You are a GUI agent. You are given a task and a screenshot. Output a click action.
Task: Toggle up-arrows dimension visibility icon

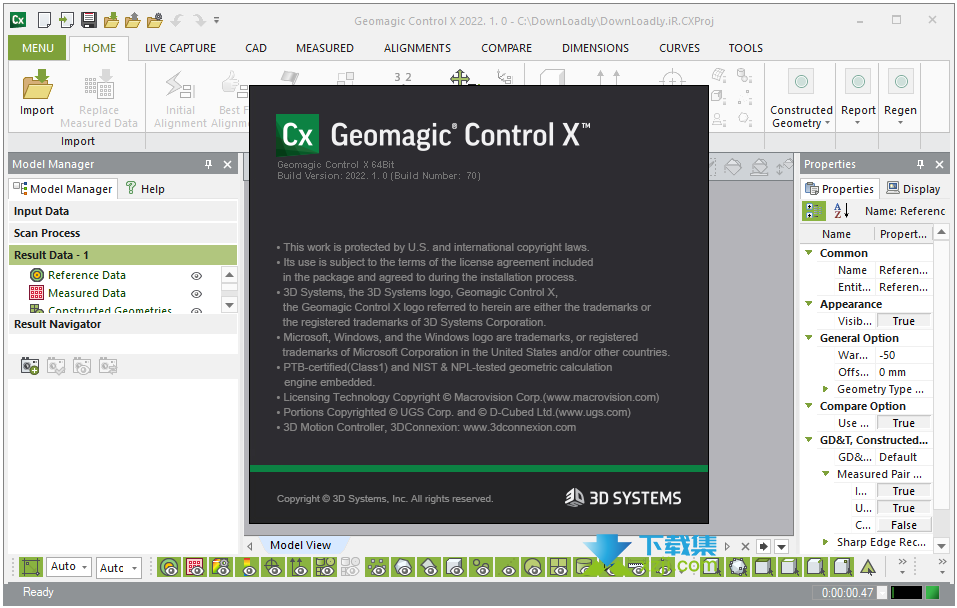point(300,567)
